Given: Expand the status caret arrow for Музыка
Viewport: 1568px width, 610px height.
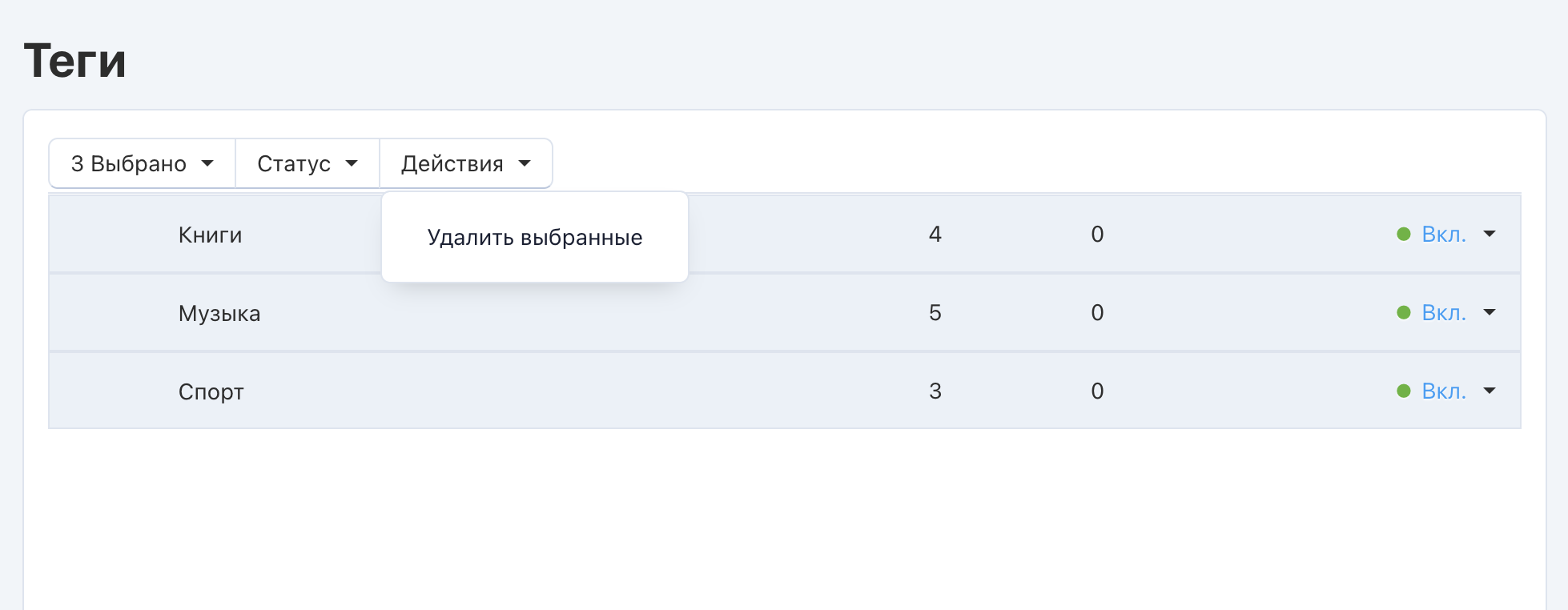Looking at the screenshot, I should coord(1490,313).
